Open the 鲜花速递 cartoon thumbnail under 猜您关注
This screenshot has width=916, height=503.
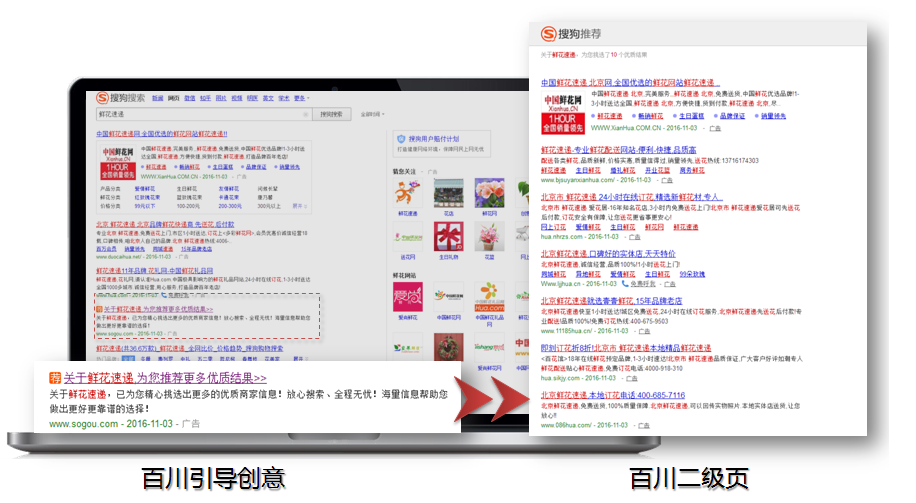[x=407, y=193]
